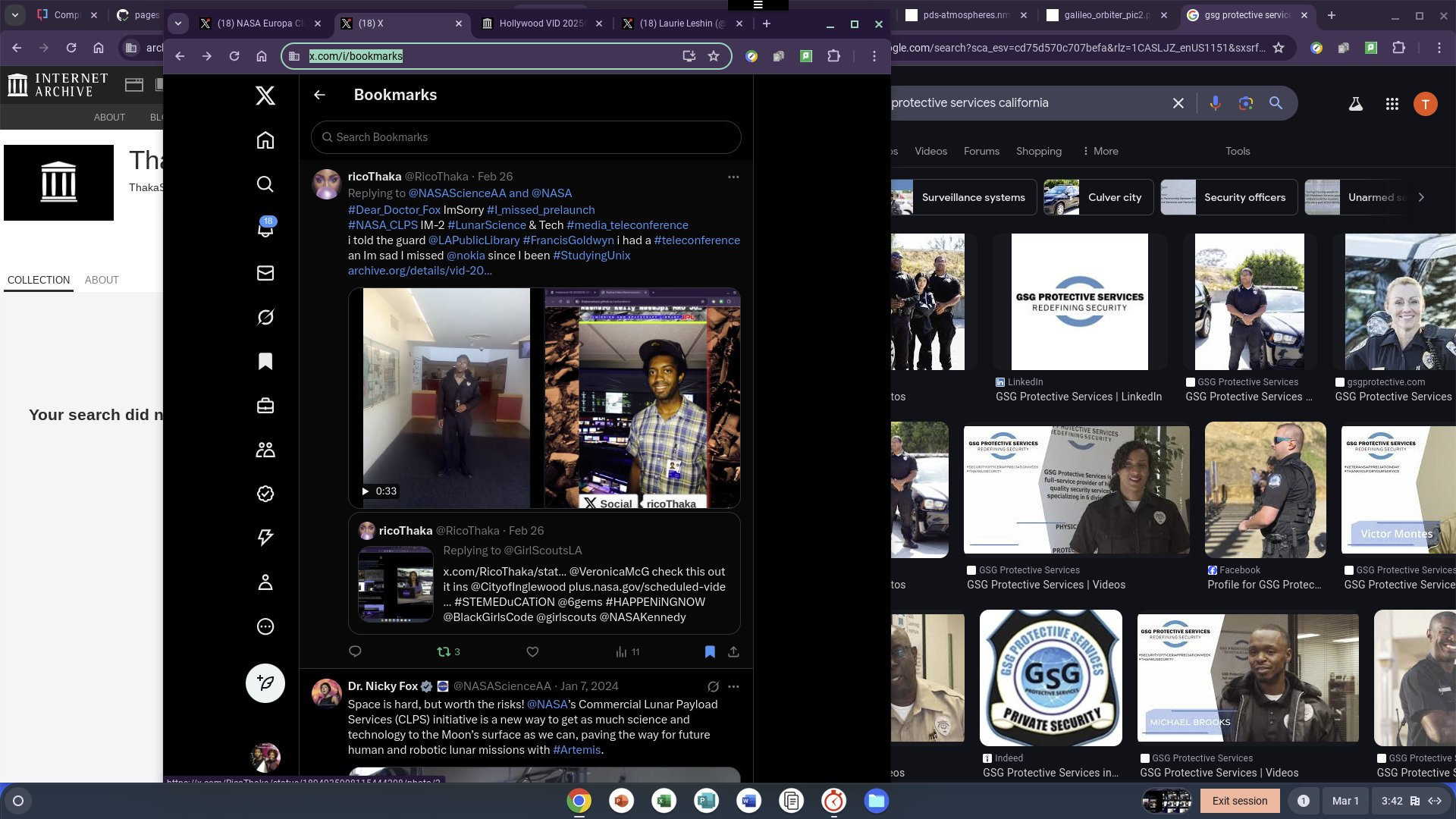
Task: Like ricoThaka's post
Action: point(532,651)
